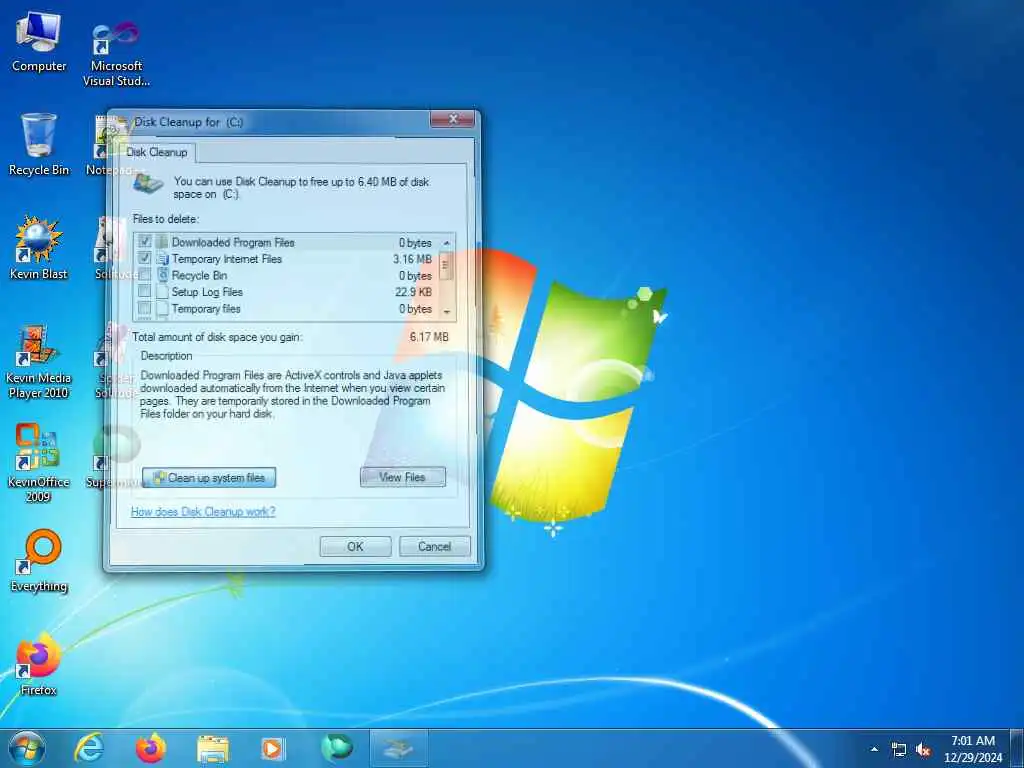Dismiss dialog with the Cancel button
This screenshot has width=1024, height=768.
(x=434, y=546)
